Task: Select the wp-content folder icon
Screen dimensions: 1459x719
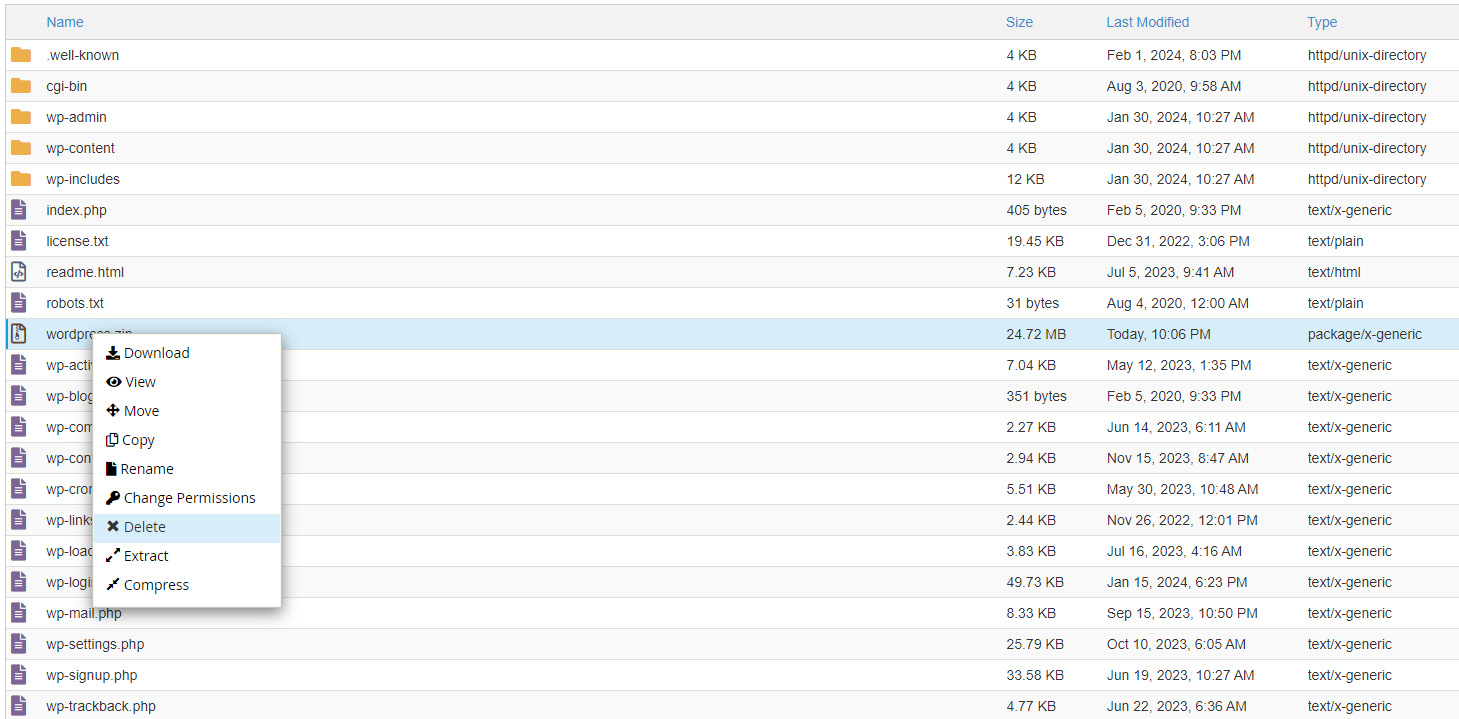Action: [x=20, y=148]
